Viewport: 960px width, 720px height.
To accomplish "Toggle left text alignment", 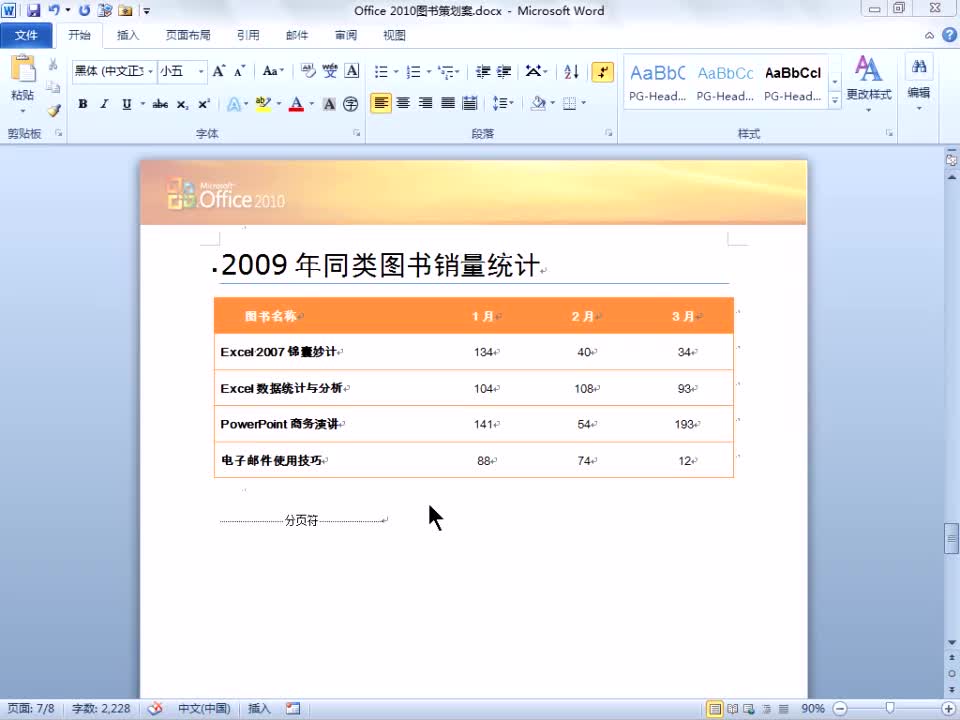I will [x=380, y=103].
